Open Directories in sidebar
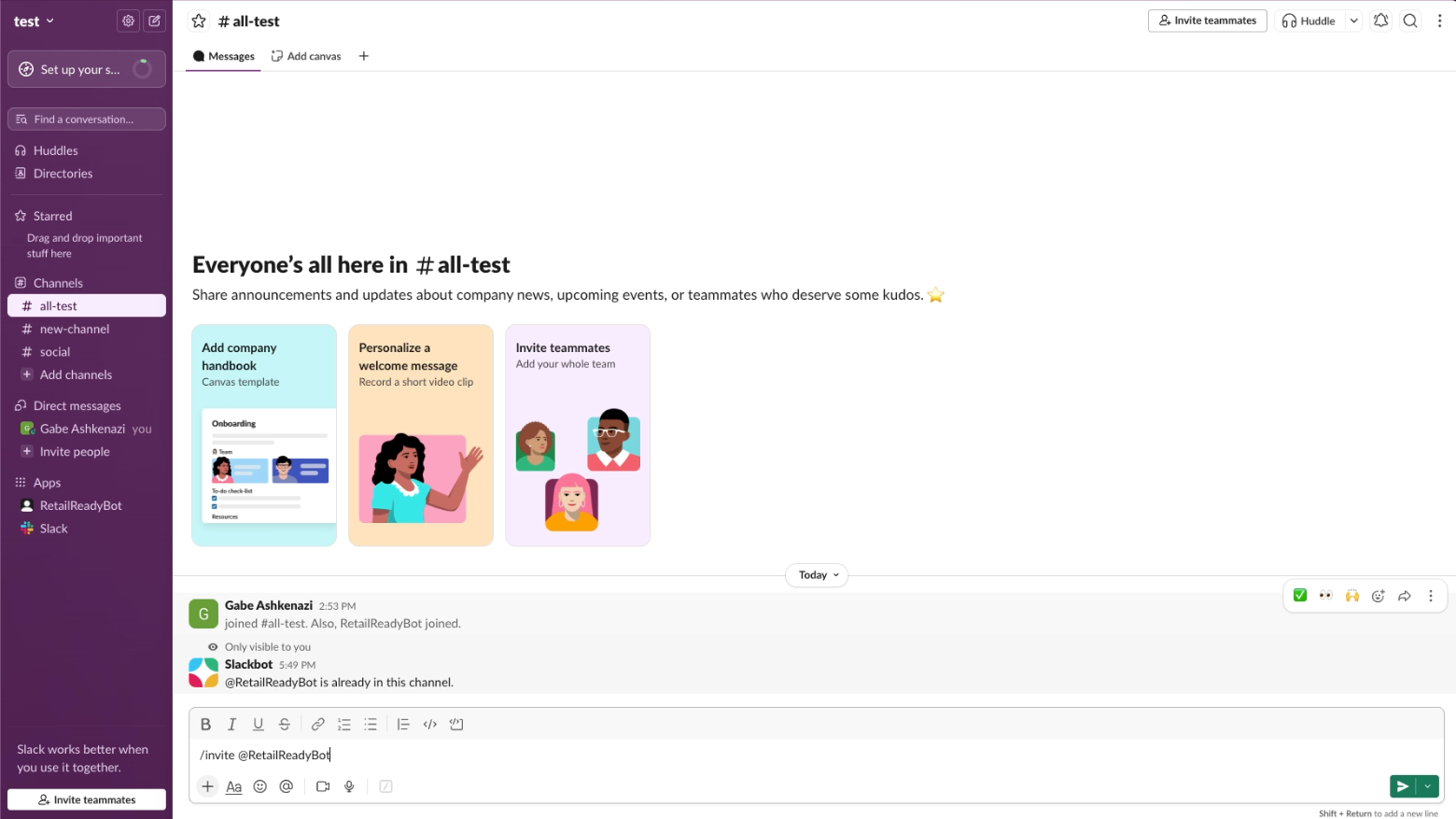This screenshot has height=819, width=1456. tap(87, 174)
